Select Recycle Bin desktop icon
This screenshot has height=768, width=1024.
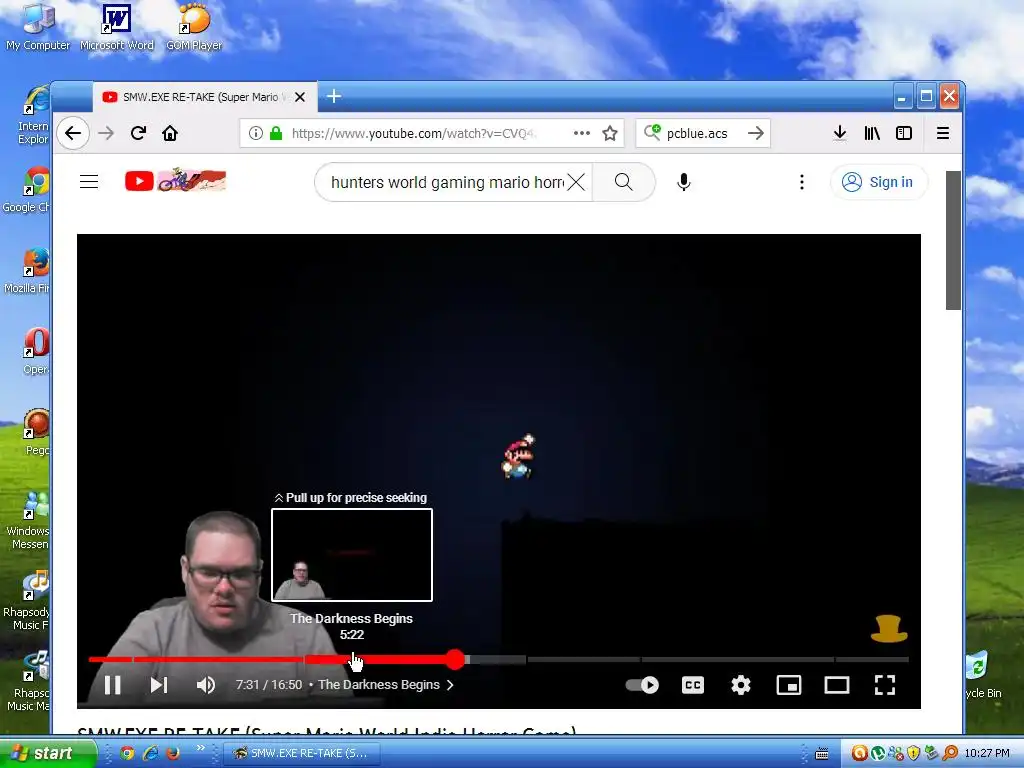coord(984,674)
